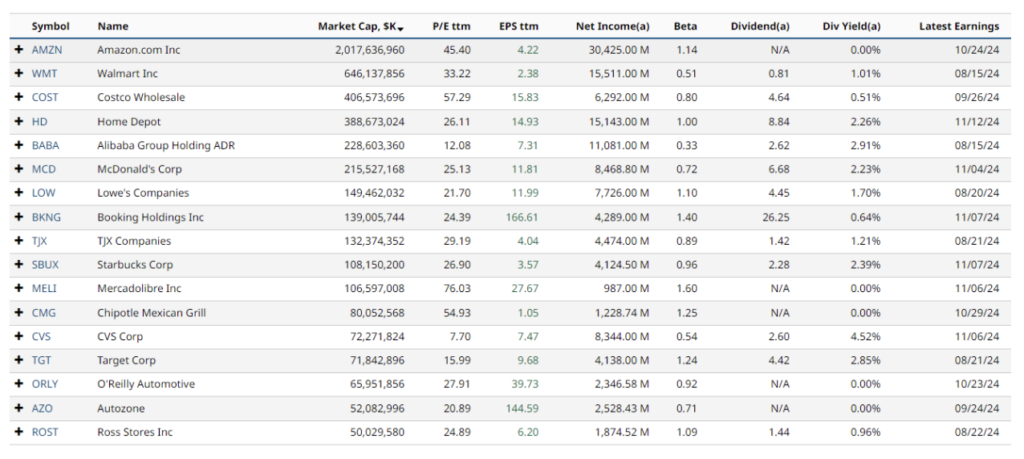Expand the ROST row plus icon
Image resolution: width=1024 pixels, height=459 pixels.
point(19,432)
